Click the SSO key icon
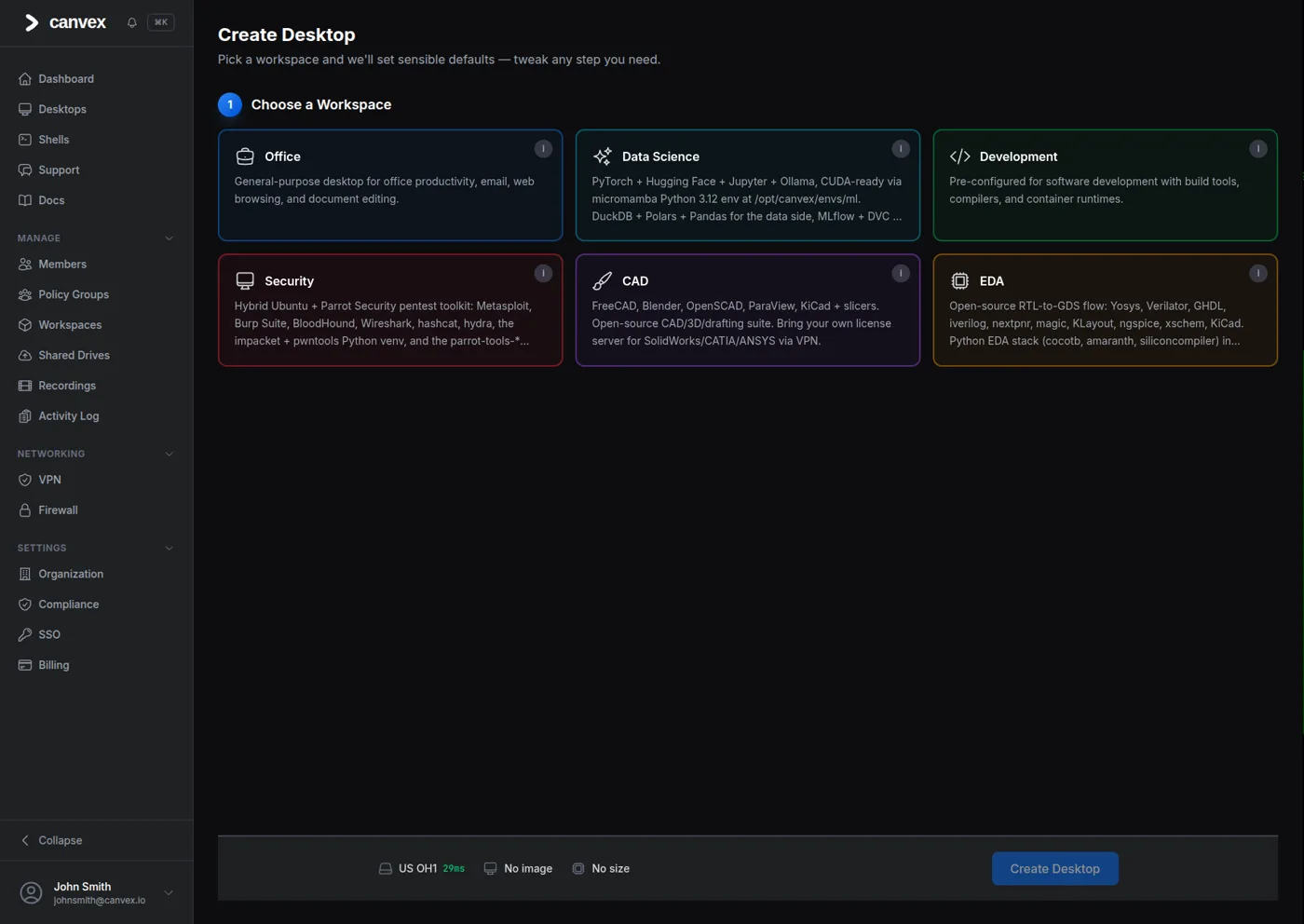This screenshot has width=1304, height=924. pos(25,634)
